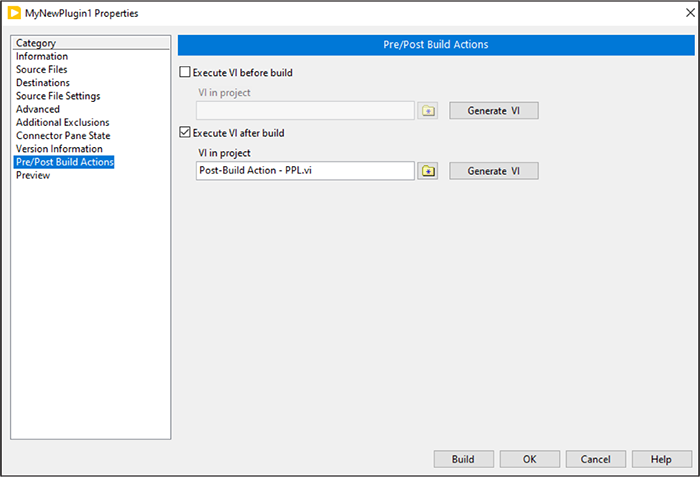Click the browse folder icon for pre-build VI

coord(428,110)
